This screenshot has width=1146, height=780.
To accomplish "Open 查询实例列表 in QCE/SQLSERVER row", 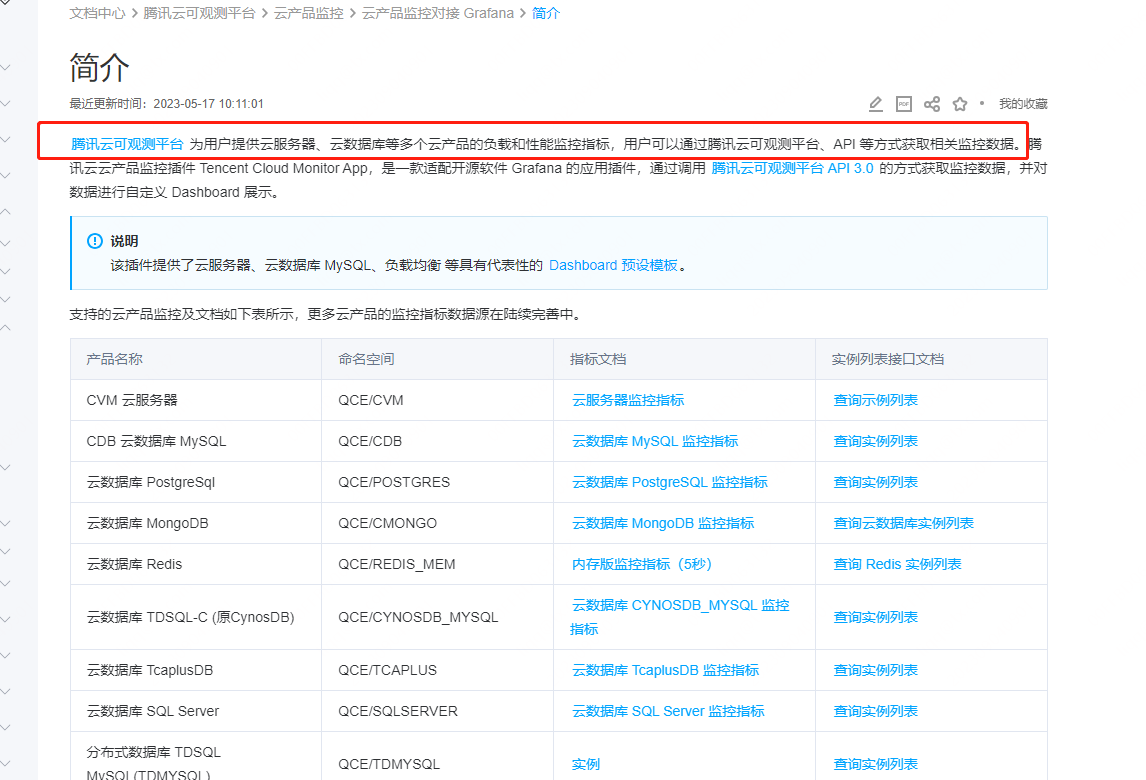I will pos(876,711).
